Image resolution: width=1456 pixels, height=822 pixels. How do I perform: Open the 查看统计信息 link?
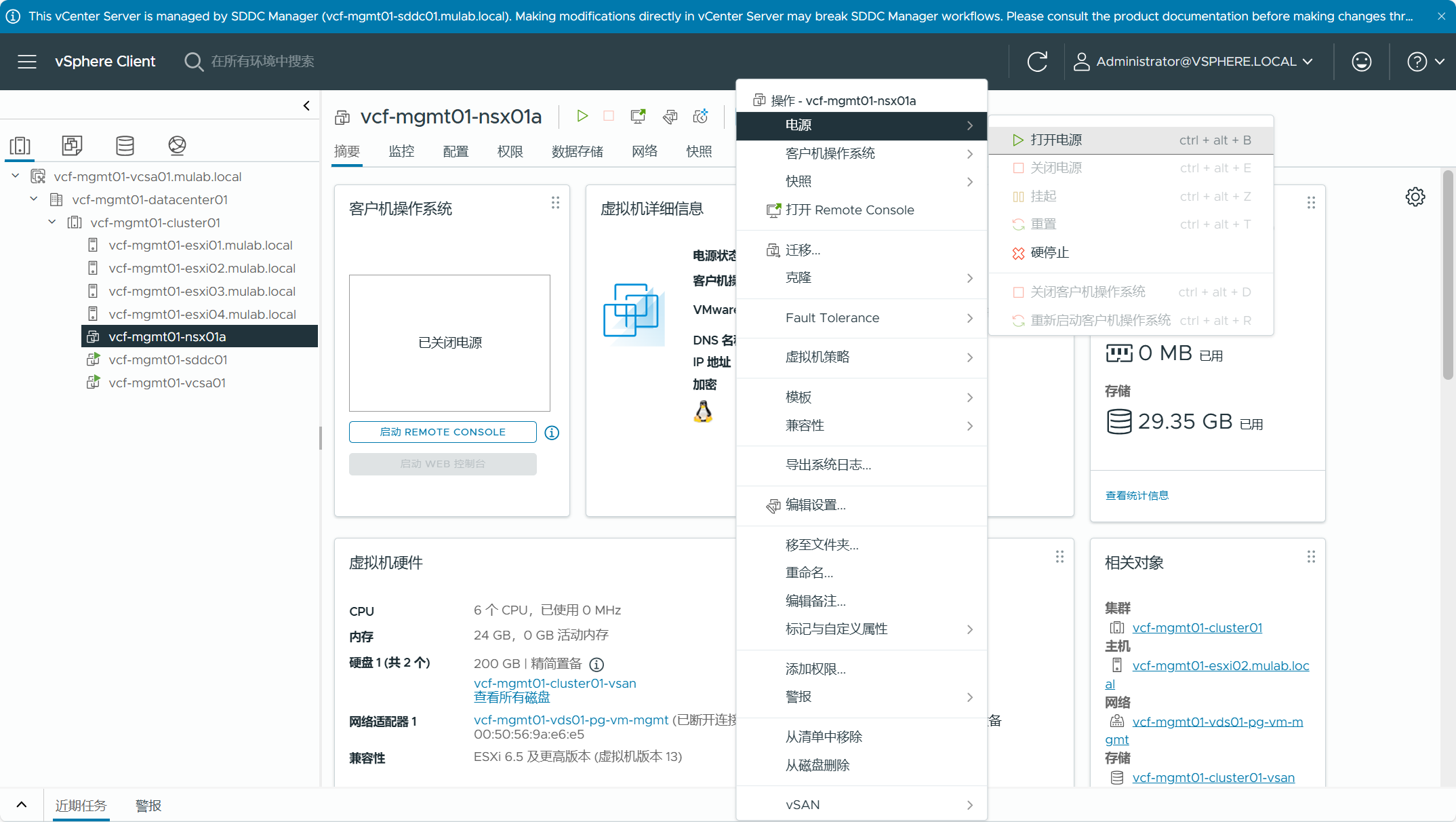1137,496
